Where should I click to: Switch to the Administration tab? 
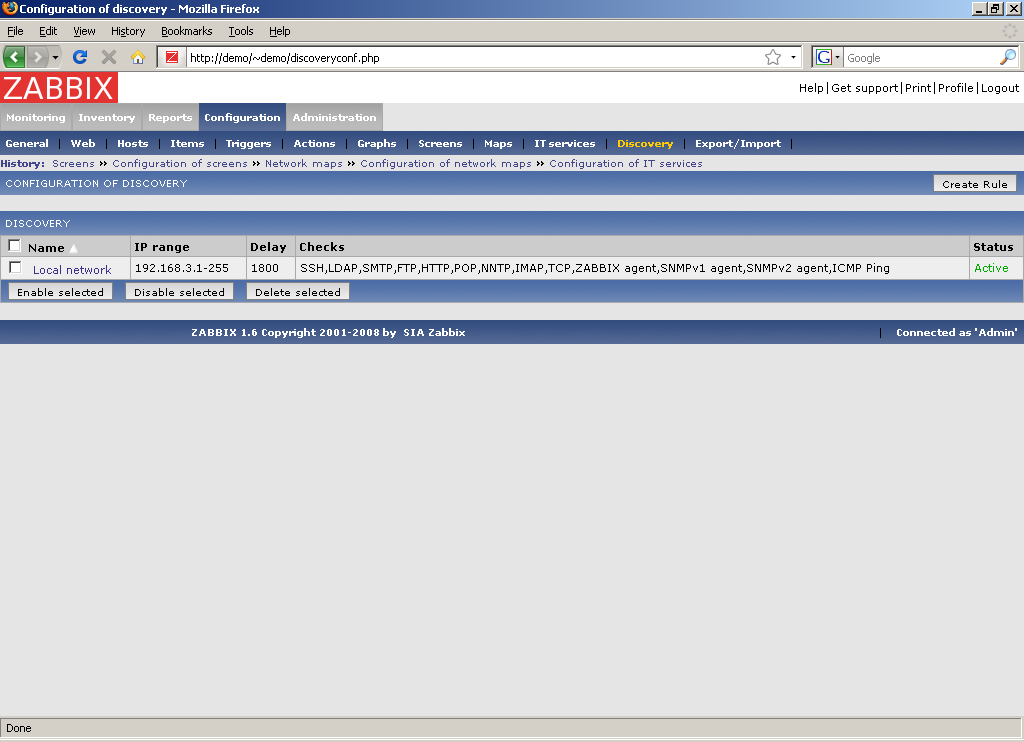pos(334,118)
